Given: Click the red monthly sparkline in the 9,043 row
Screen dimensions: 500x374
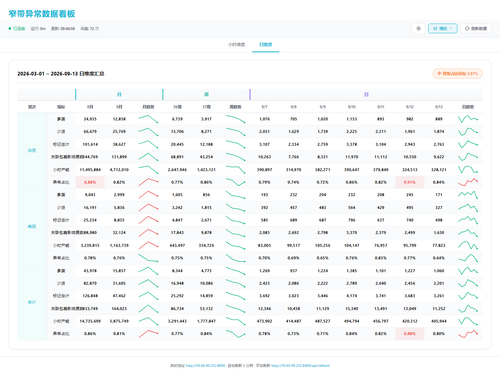Looking at the screenshot, I should pyautogui.click(x=148, y=195).
